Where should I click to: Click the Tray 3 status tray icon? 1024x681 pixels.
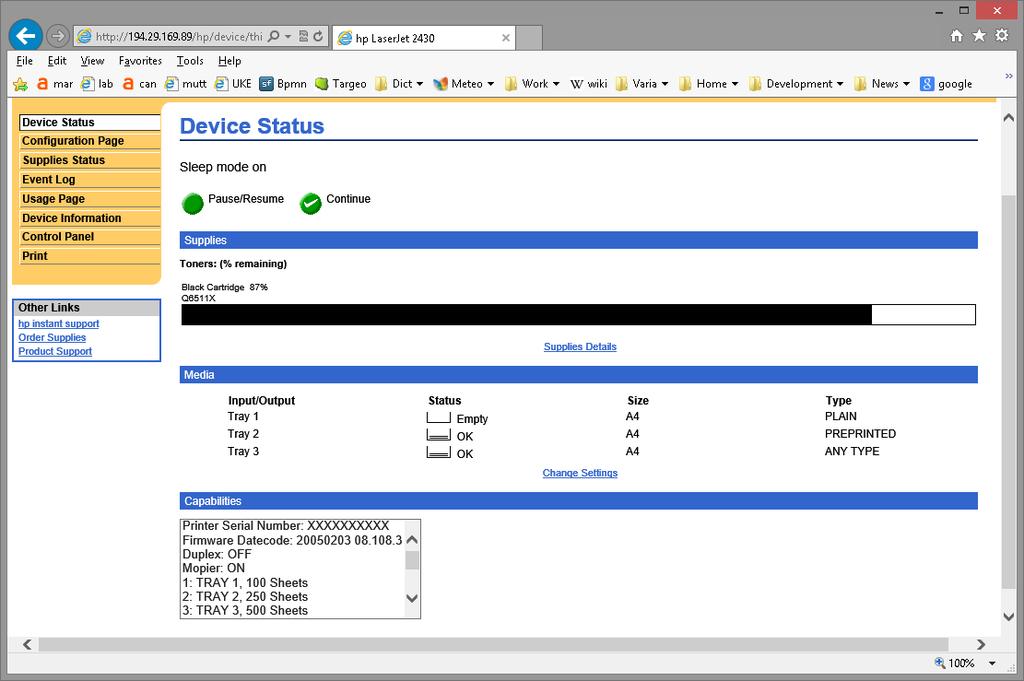pos(438,452)
